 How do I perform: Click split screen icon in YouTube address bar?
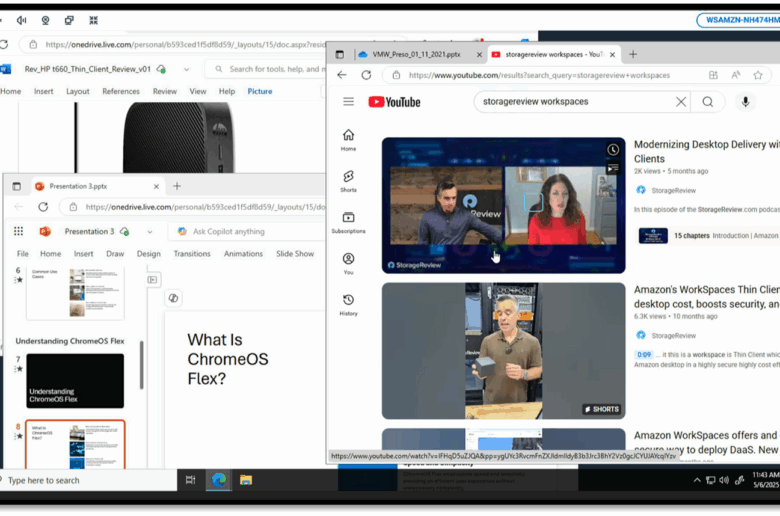tap(713, 75)
